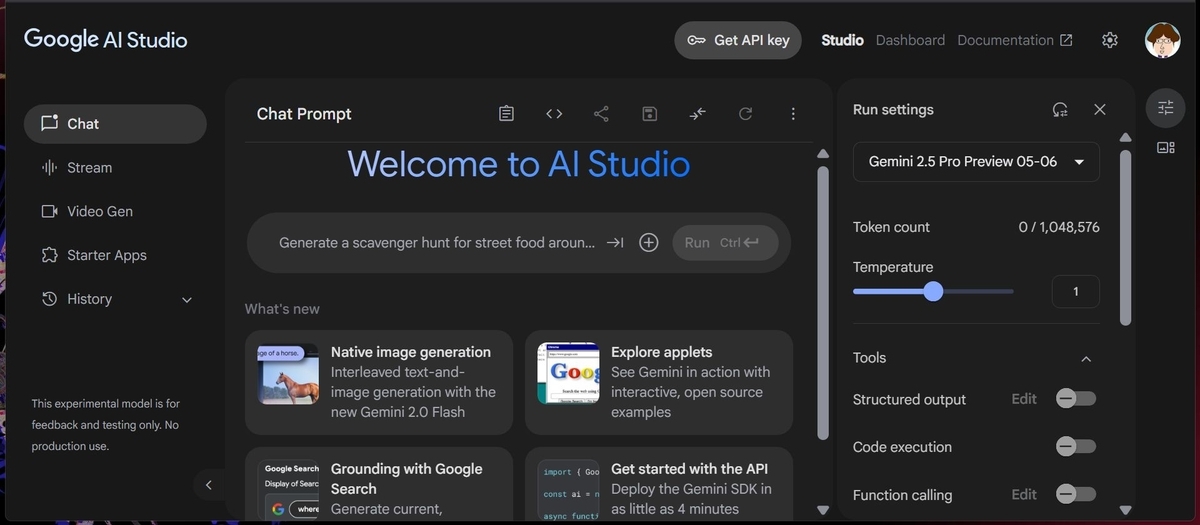This screenshot has height=525, width=1200.
Task: Close the Run settings panel
Action: coord(1100,110)
